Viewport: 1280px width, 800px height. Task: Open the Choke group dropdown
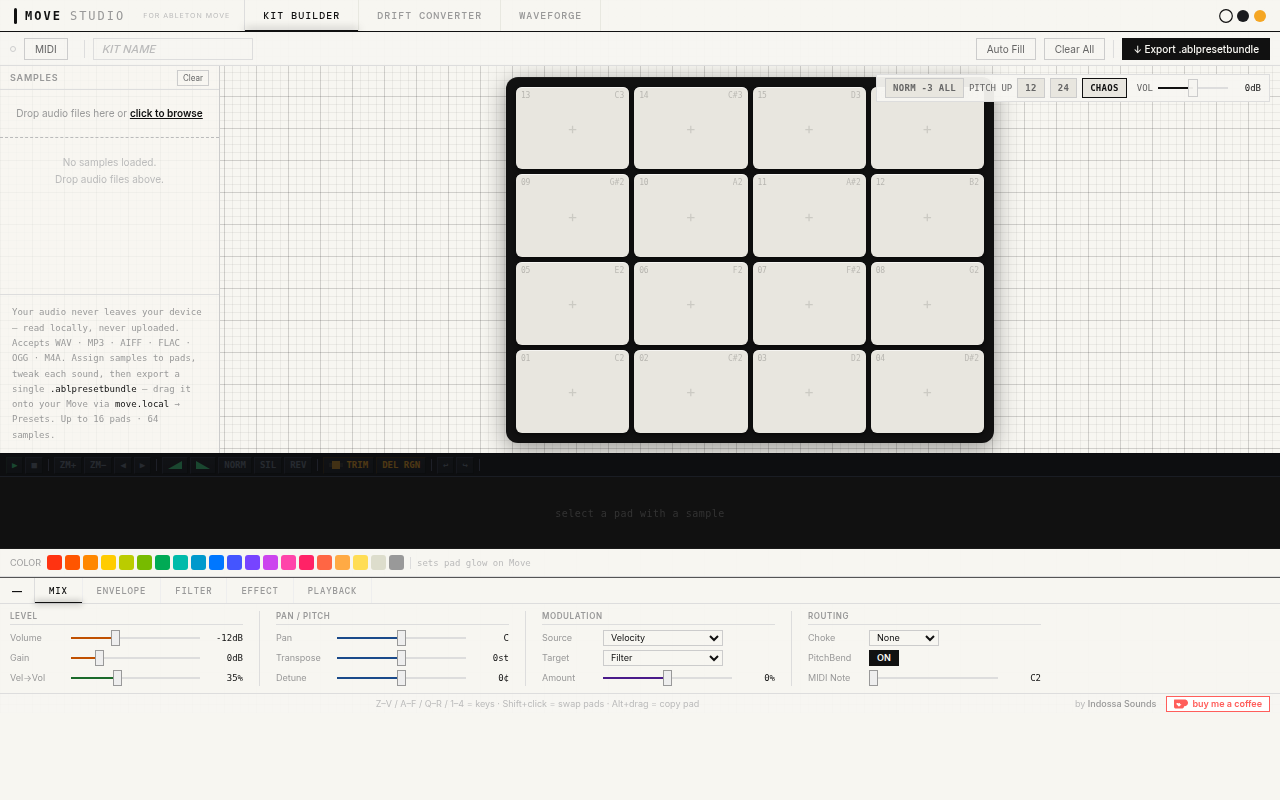tap(904, 638)
